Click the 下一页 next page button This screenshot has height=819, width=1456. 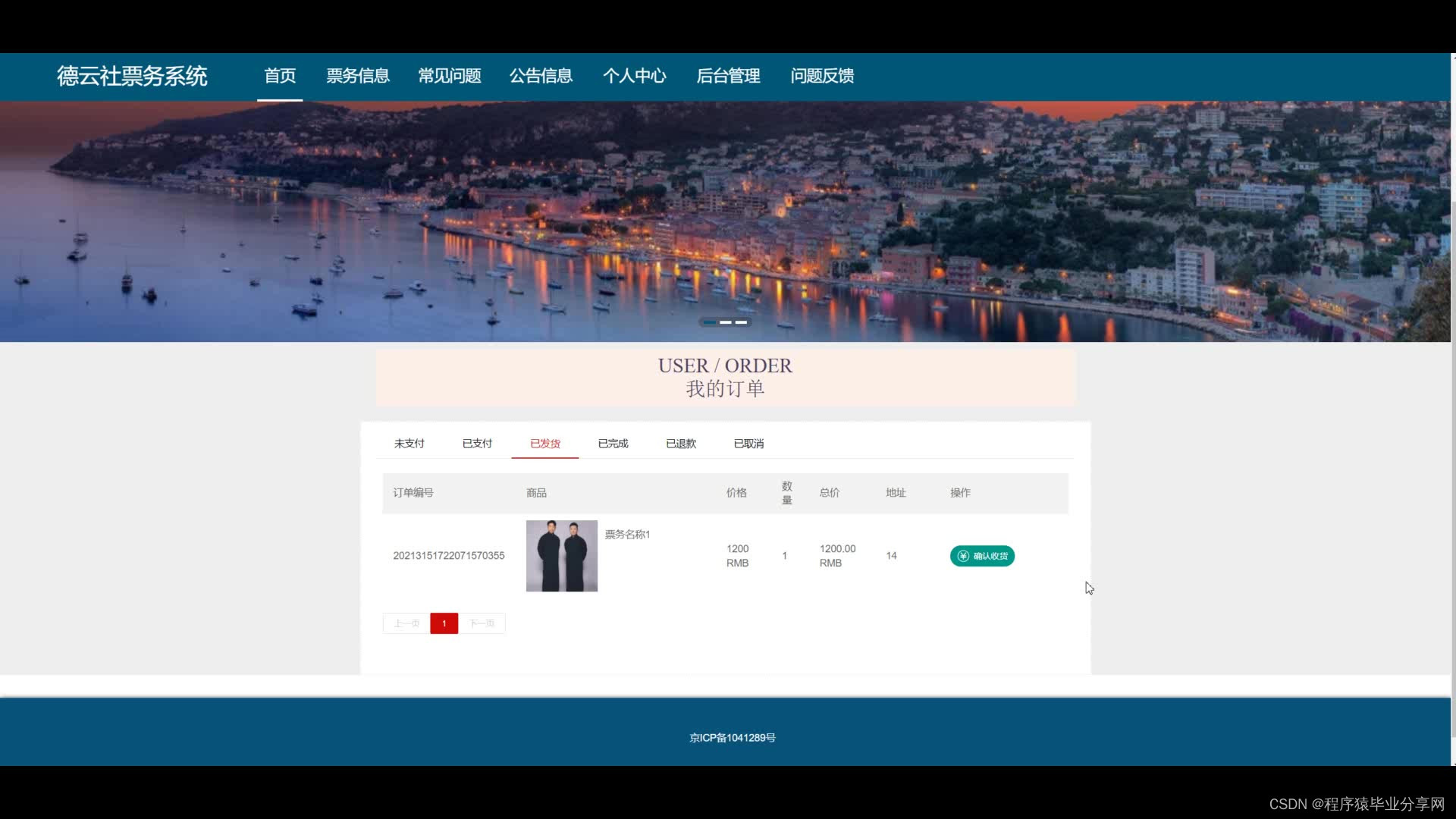[482, 623]
